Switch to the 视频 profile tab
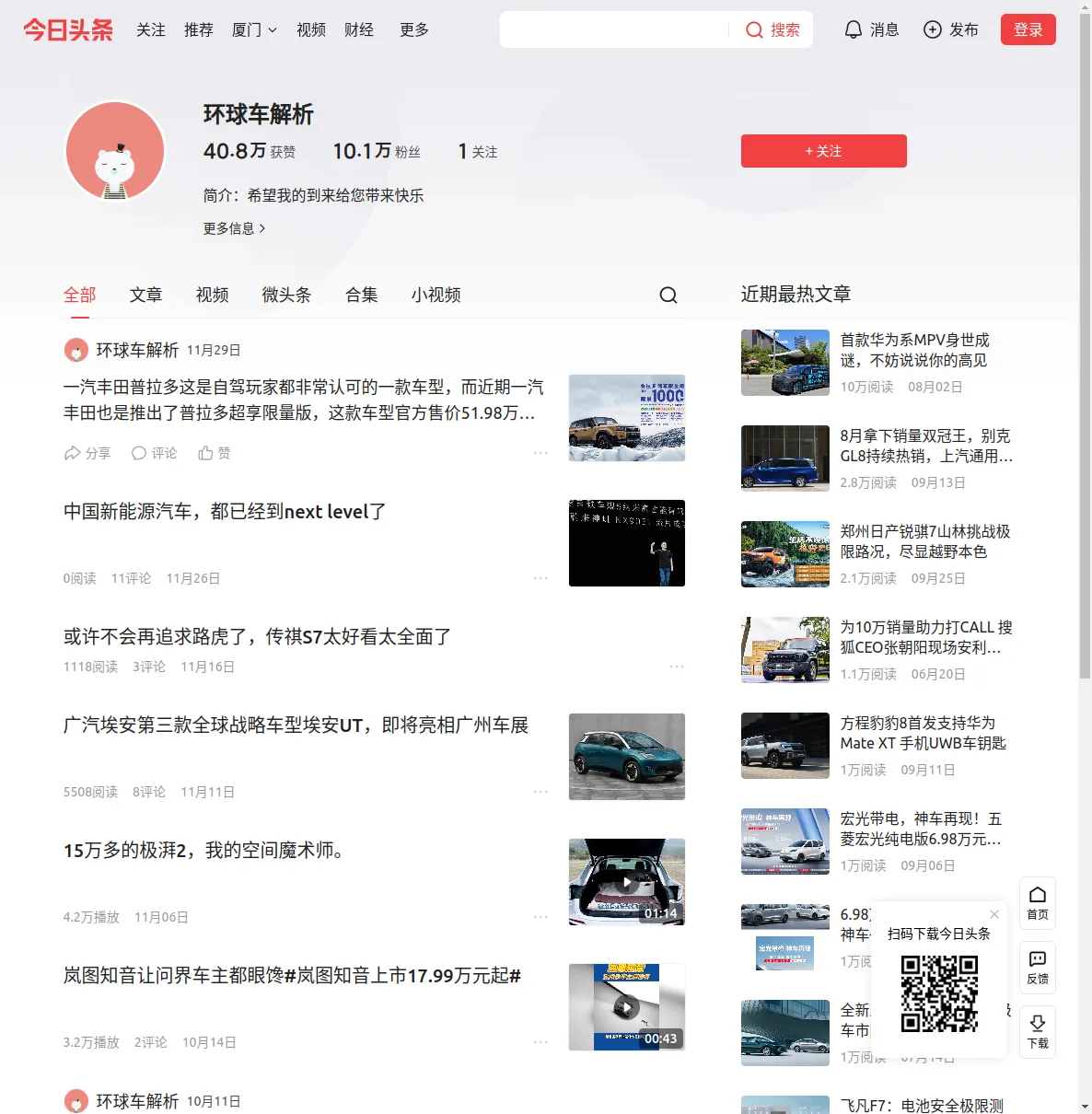The image size is (1092, 1114). 213,295
